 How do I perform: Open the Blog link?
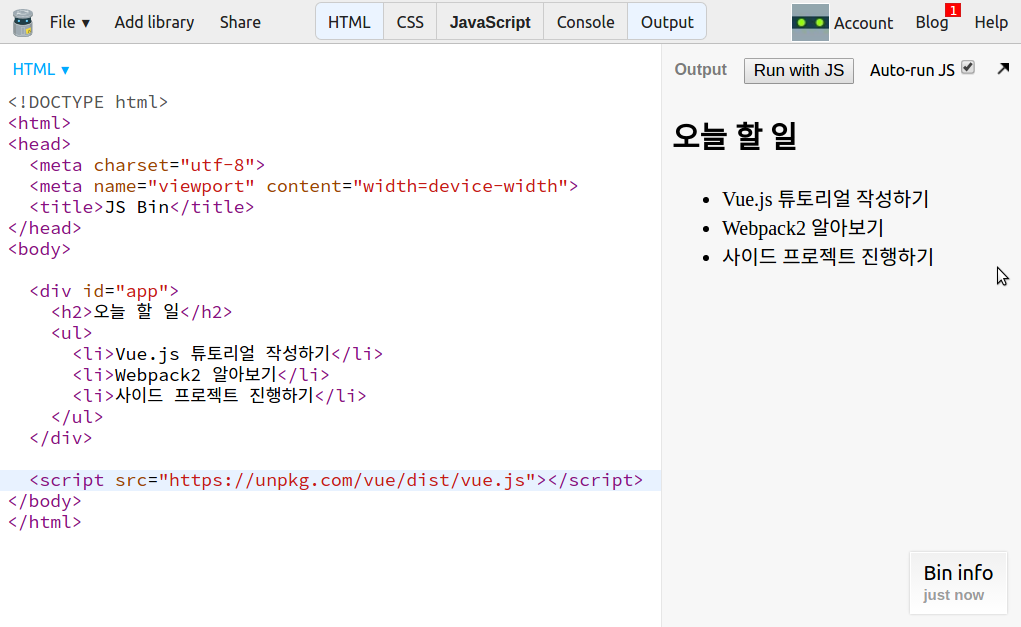[930, 22]
